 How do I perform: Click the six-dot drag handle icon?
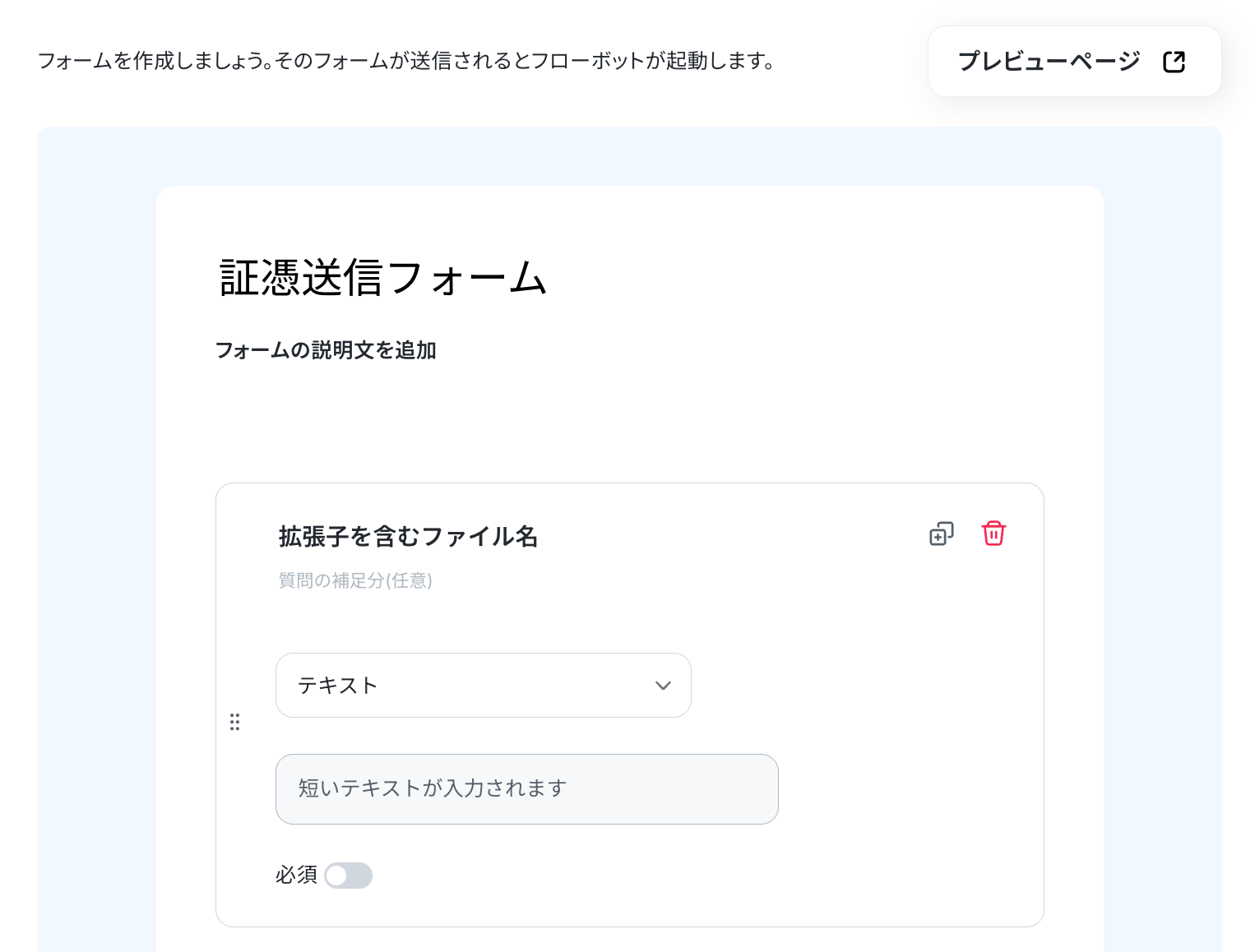(x=234, y=722)
